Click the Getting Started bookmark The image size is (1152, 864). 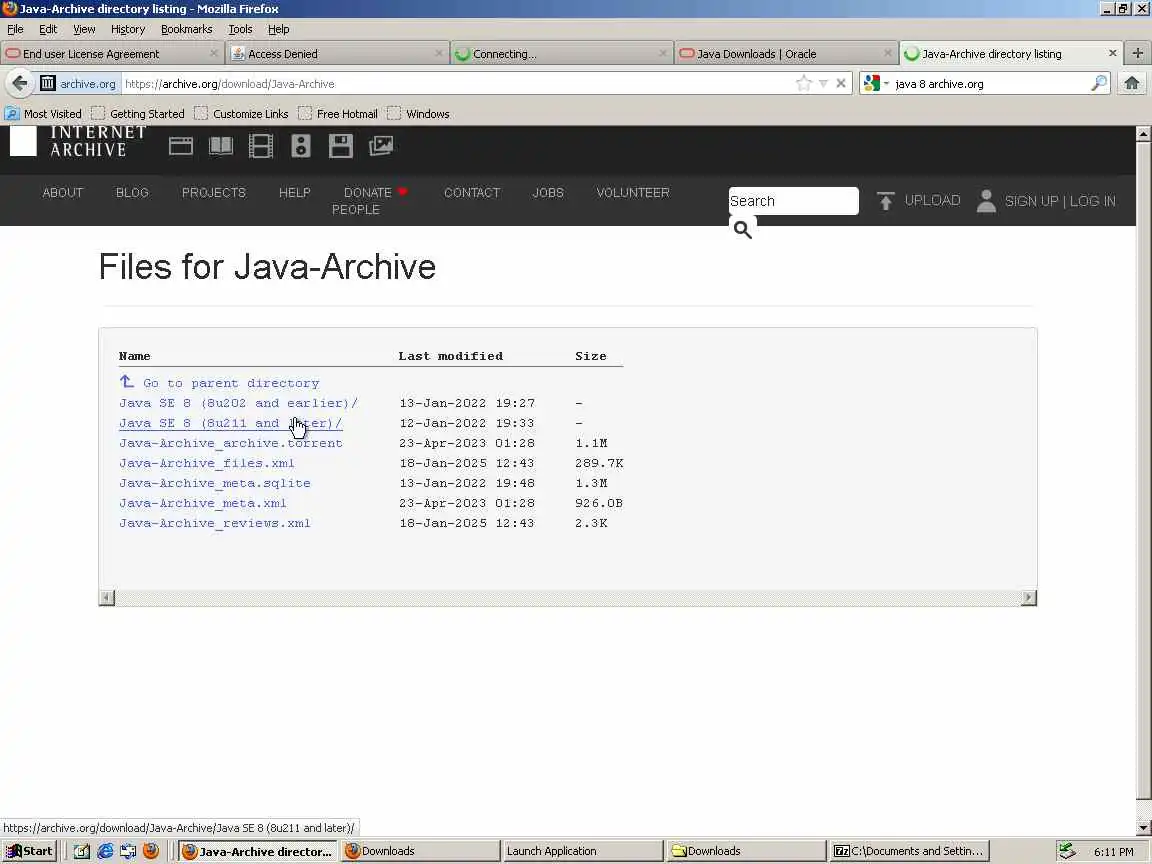138,114
